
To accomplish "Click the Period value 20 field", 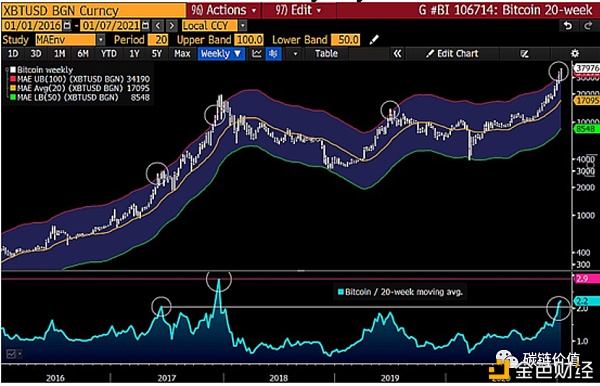I will click(x=158, y=40).
